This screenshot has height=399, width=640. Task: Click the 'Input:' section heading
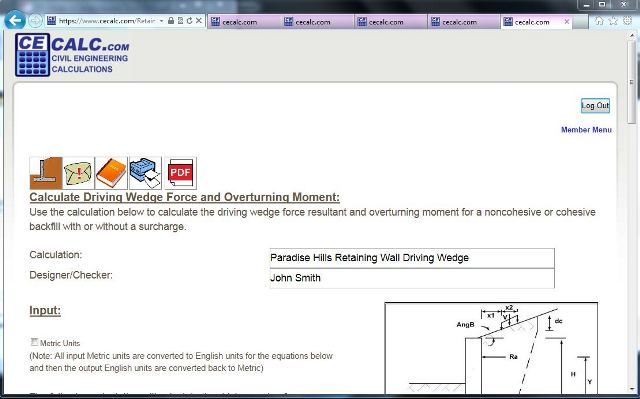tap(45, 310)
